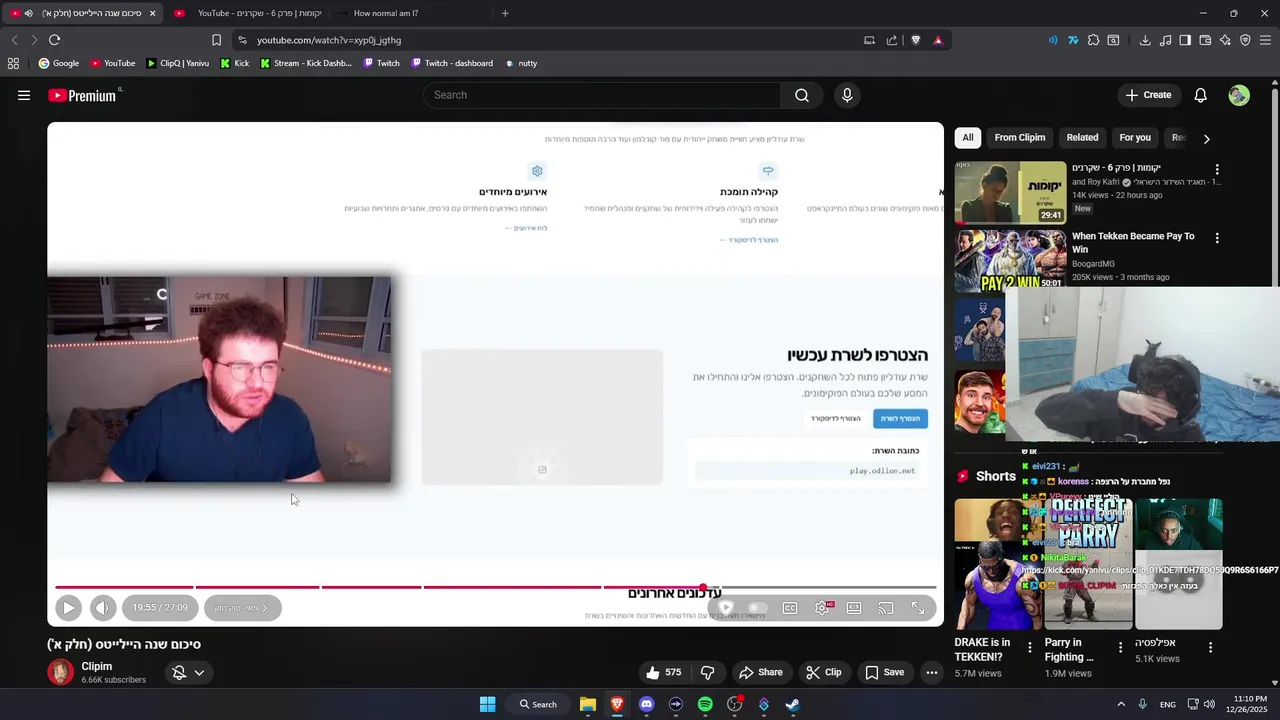Toggle closed captions on the player

[x=790, y=607]
